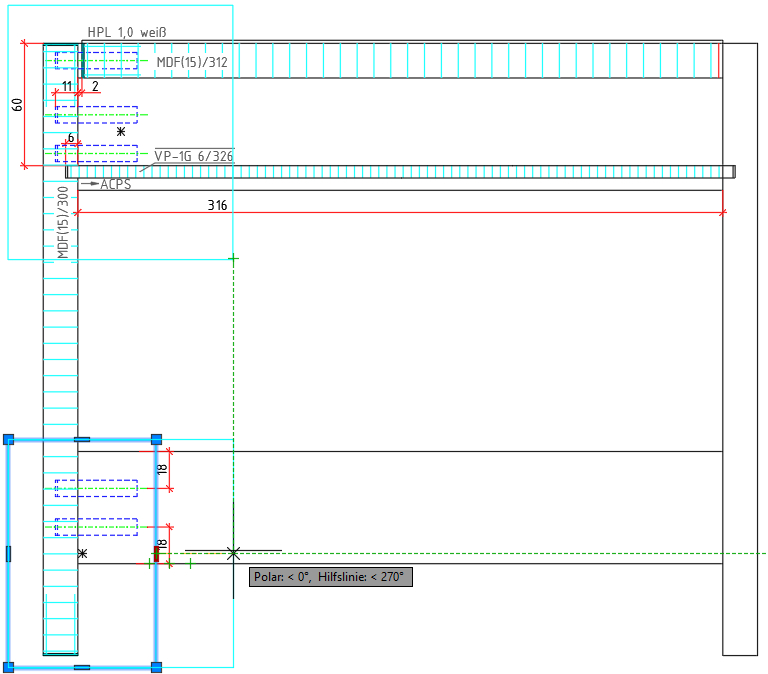768x674 pixels.
Task: Click the dimension text 11
Action: [68, 87]
